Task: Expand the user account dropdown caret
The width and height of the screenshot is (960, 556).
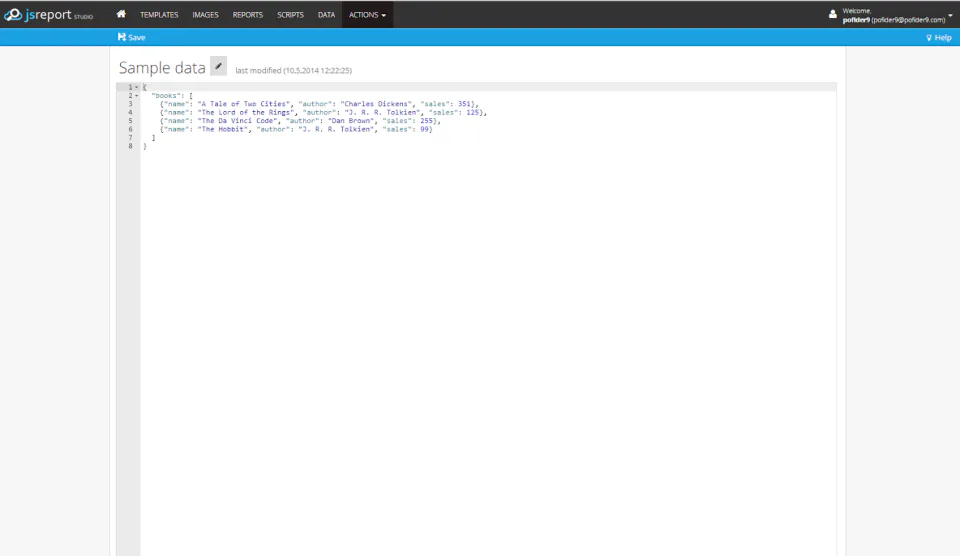Action: 950,15
